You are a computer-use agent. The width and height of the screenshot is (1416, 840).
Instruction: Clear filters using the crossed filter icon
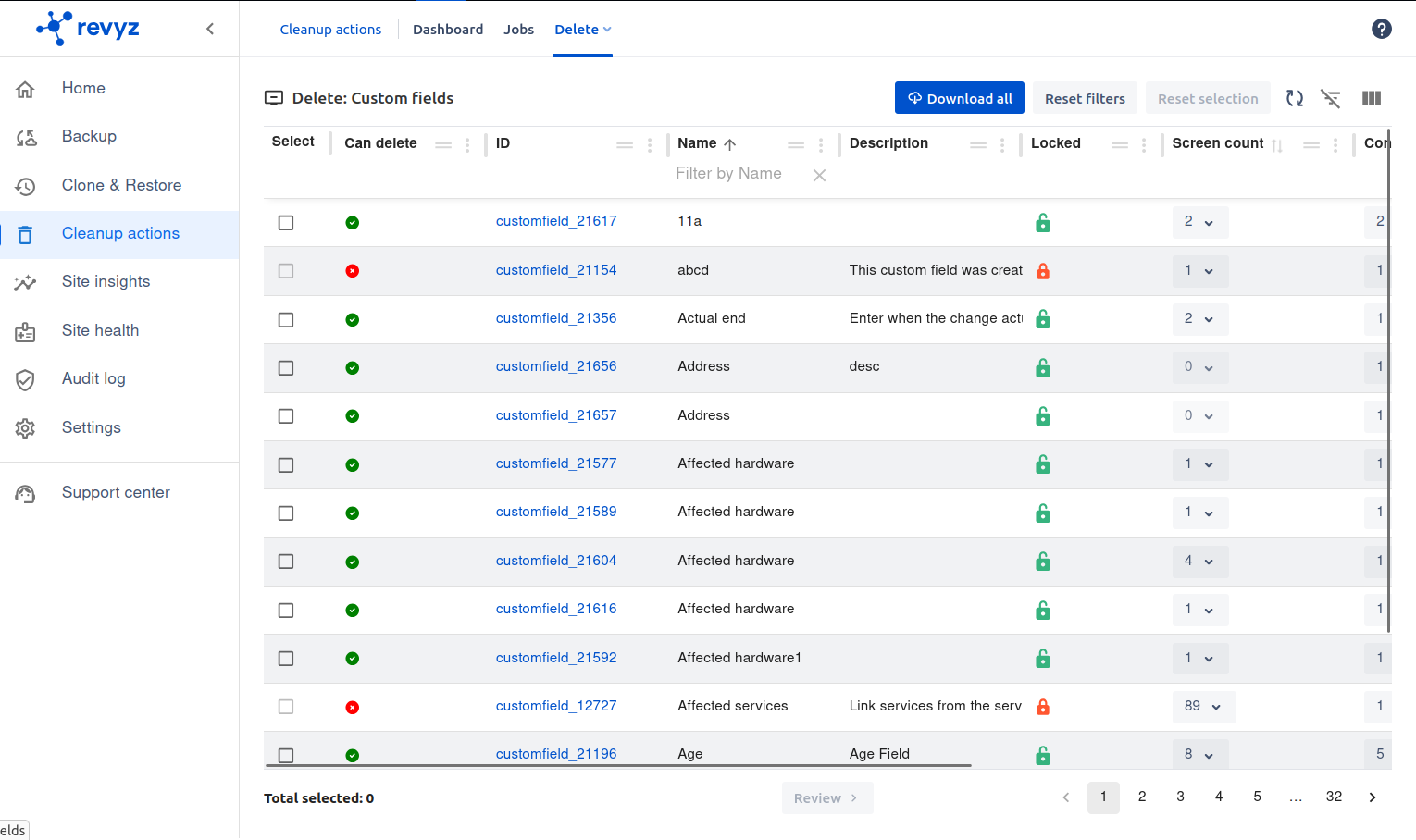(1331, 98)
